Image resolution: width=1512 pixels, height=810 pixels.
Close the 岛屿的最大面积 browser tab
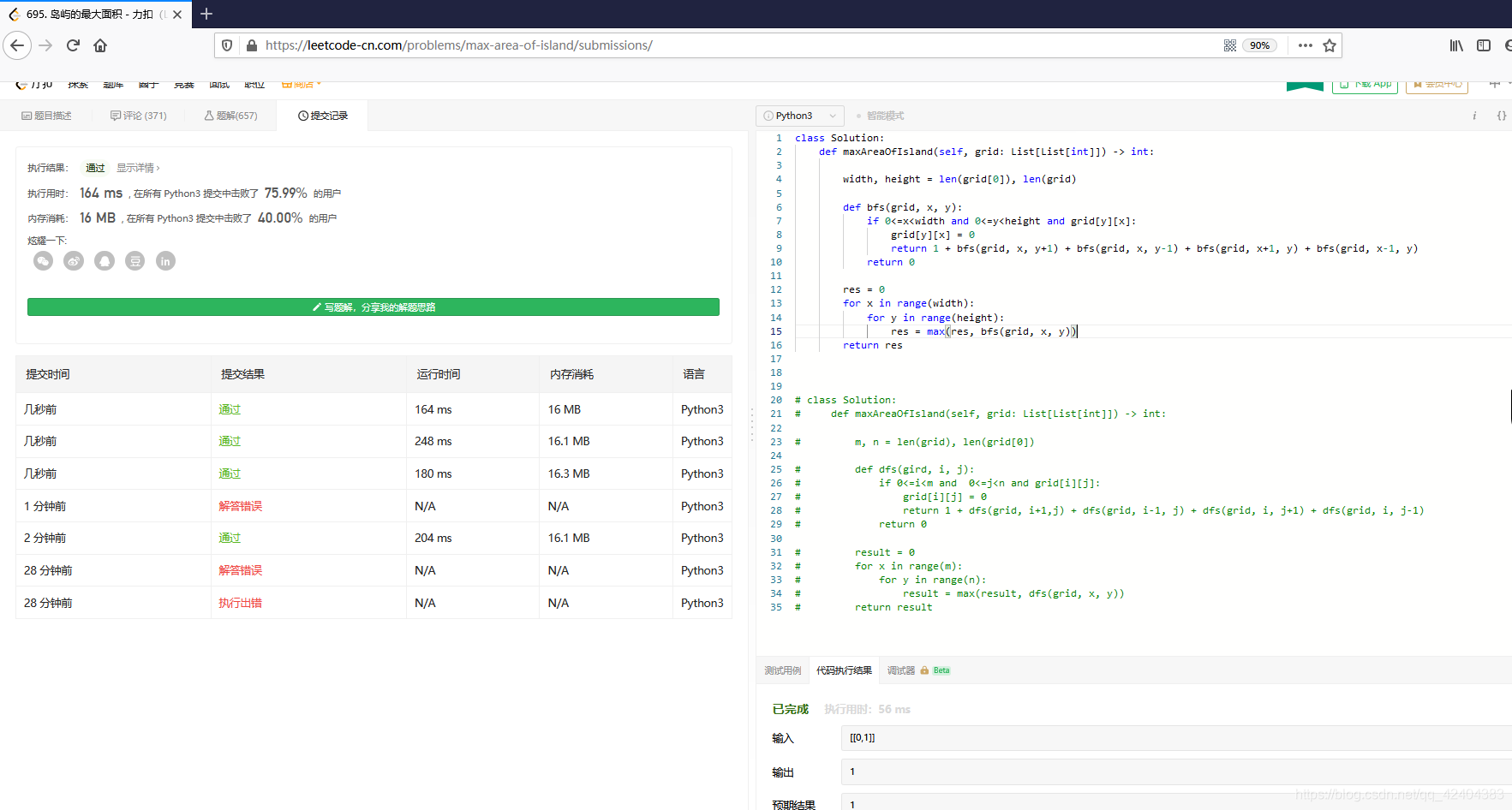[177, 15]
